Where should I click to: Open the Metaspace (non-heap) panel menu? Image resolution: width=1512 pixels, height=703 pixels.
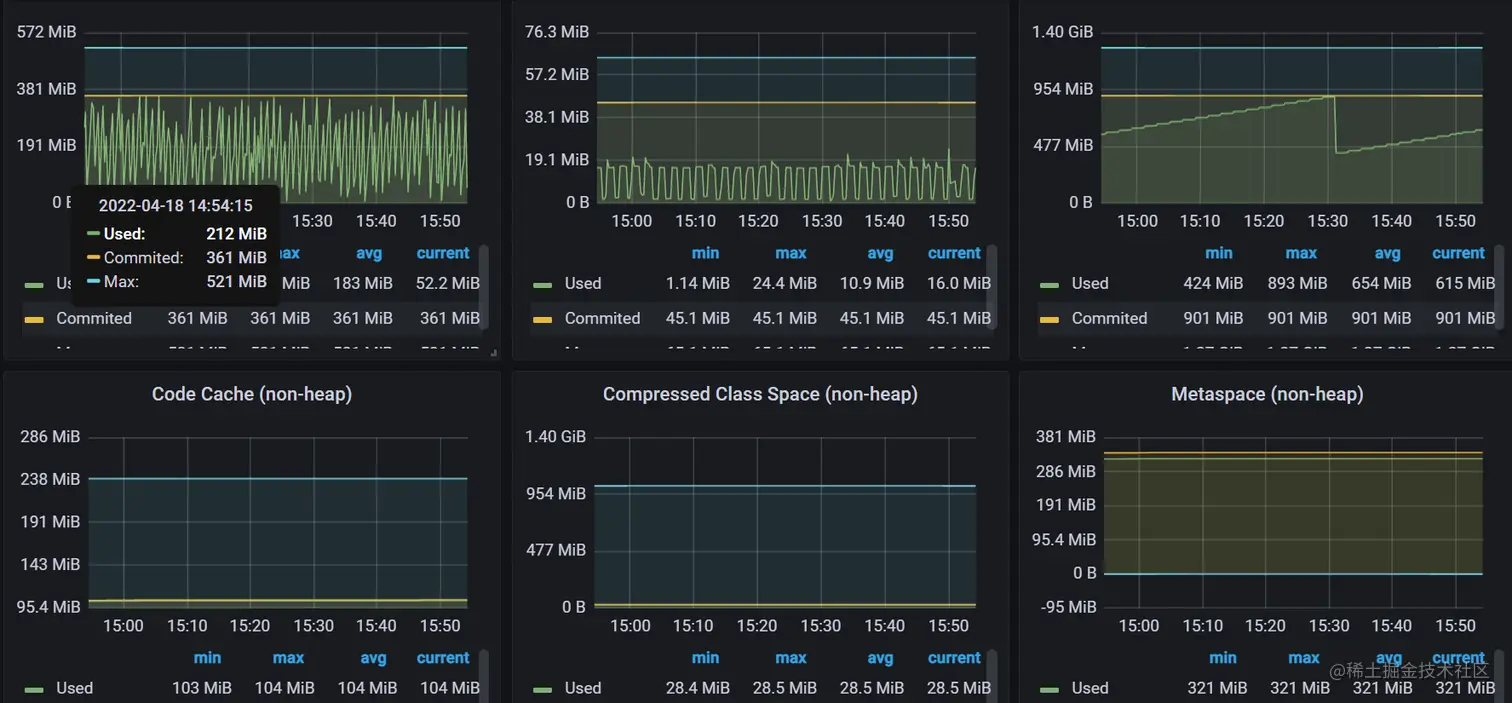click(x=1266, y=394)
